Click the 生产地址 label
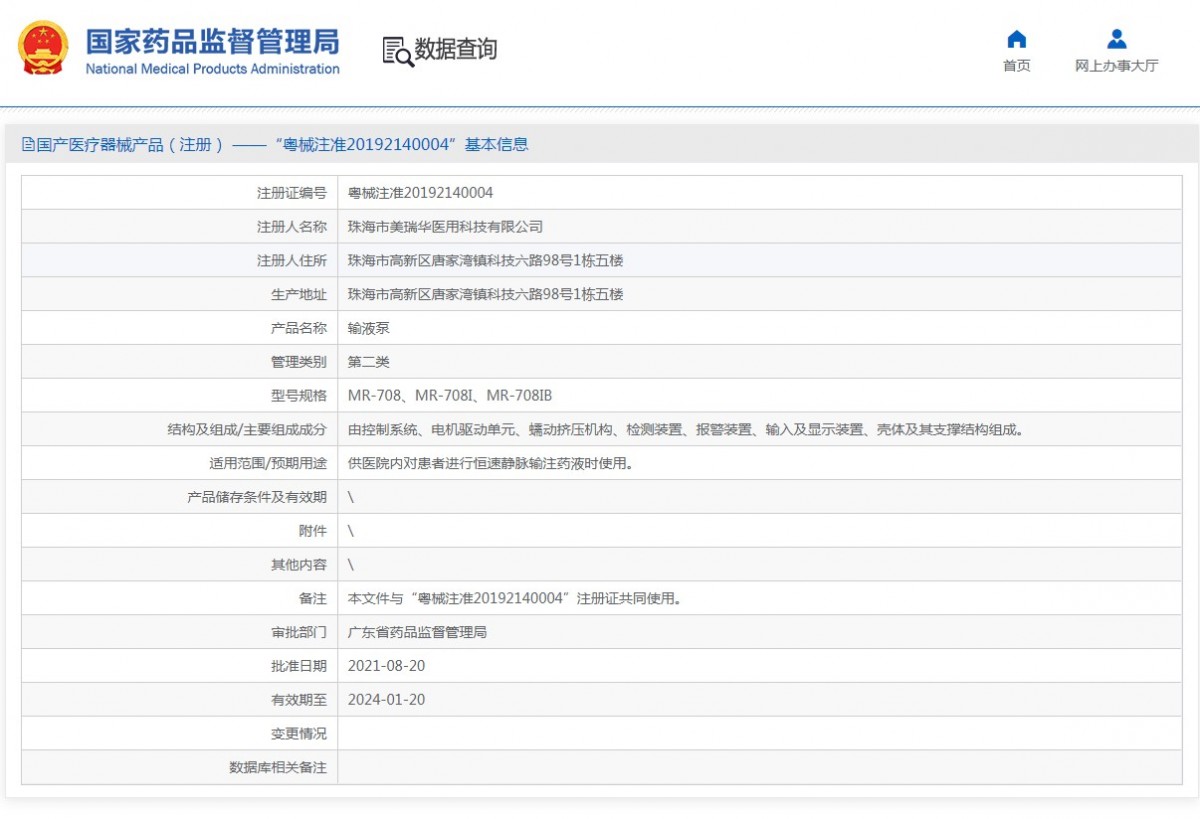 (299, 295)
